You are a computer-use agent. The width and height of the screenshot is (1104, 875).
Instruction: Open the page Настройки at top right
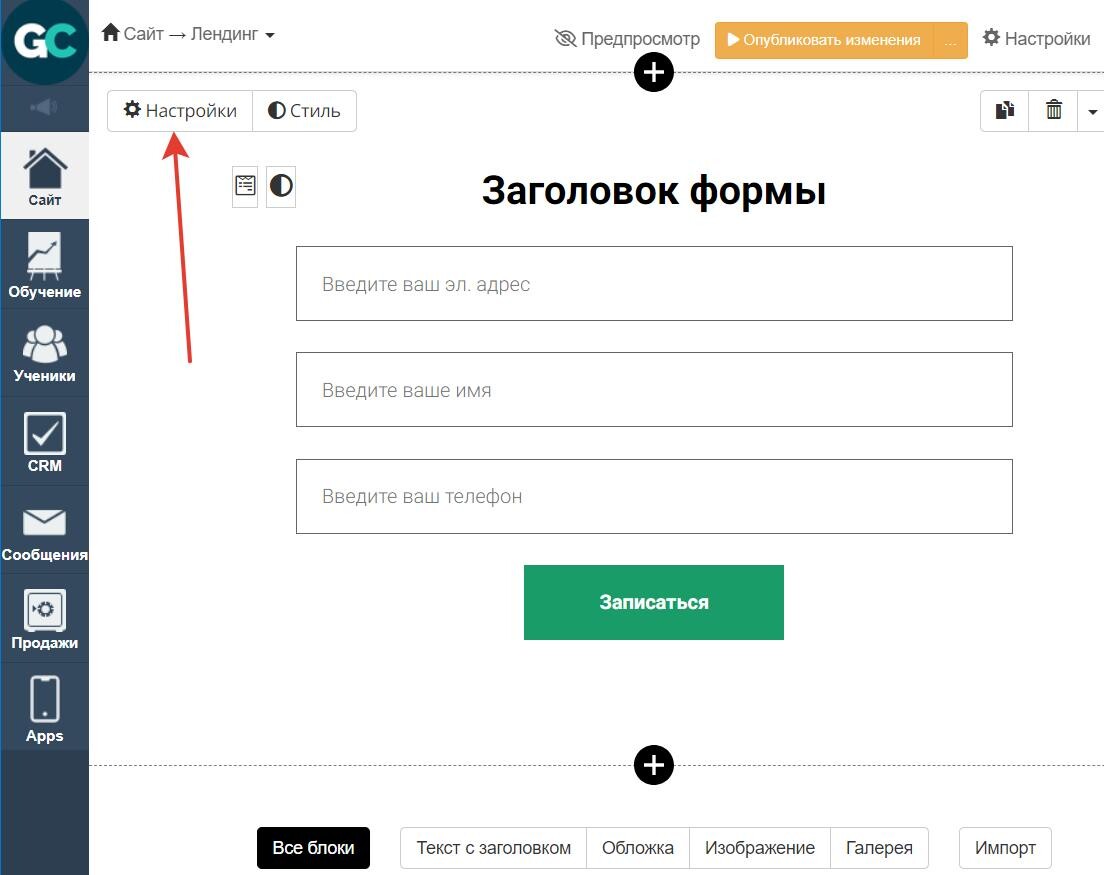(1036, 38)
